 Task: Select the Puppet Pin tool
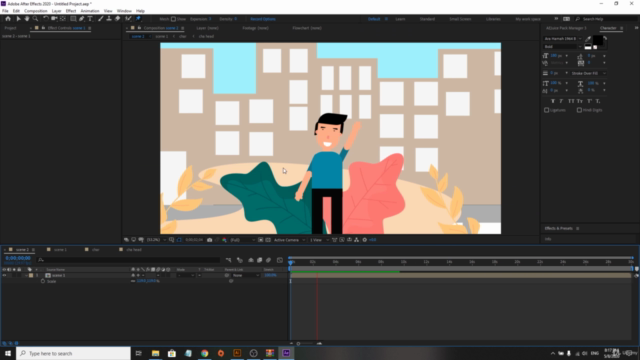point(138,19)
